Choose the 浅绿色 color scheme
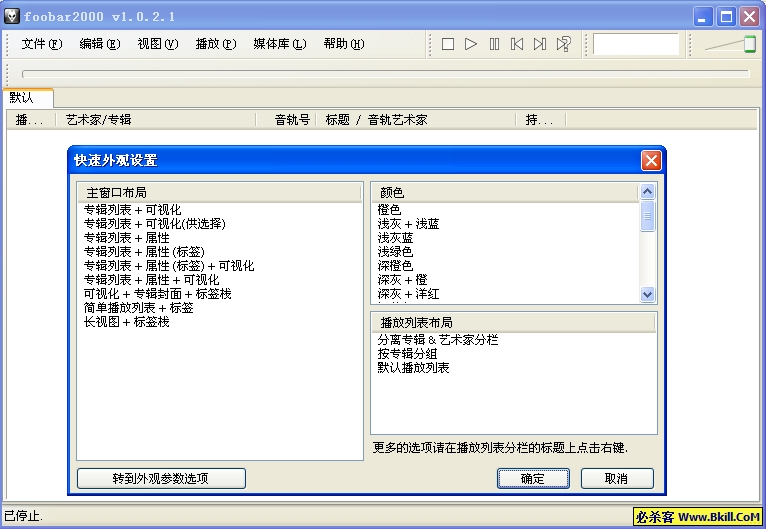Image resolution: width=766 pixels, height=529 pixels. pos(395,252)
